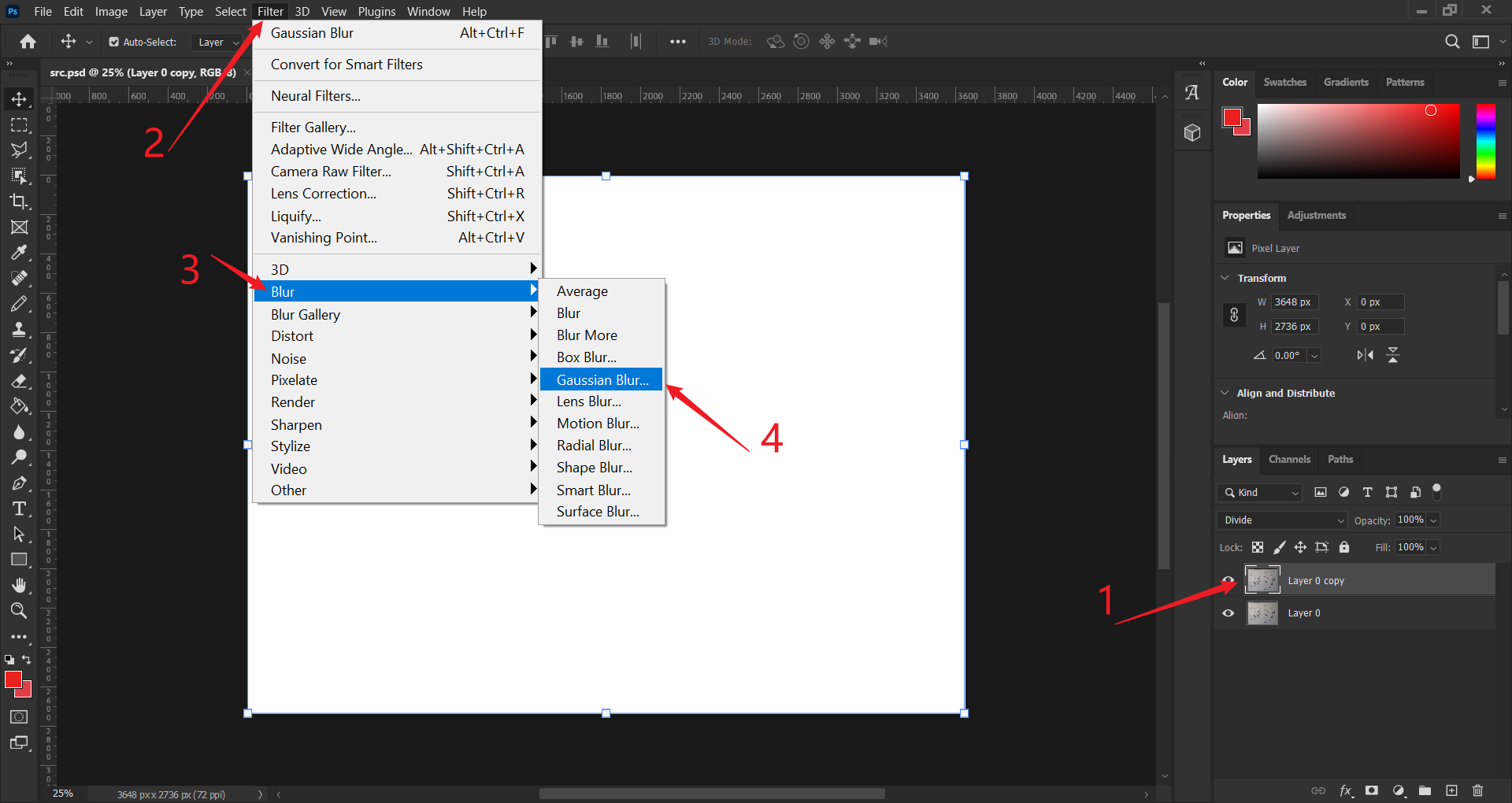Switch to the Channels tab
This screenshot has height=803, width=1512.
1289,459
